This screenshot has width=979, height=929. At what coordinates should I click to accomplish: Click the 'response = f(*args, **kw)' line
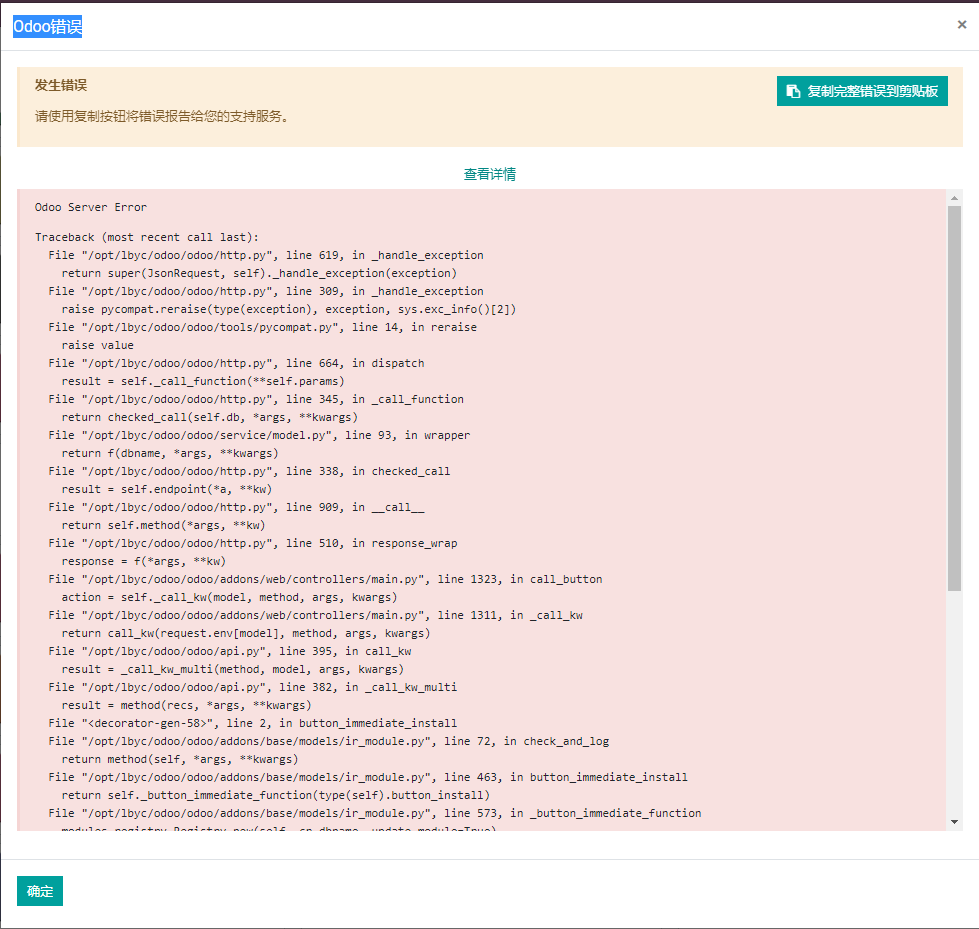click(x=144, y=562)
